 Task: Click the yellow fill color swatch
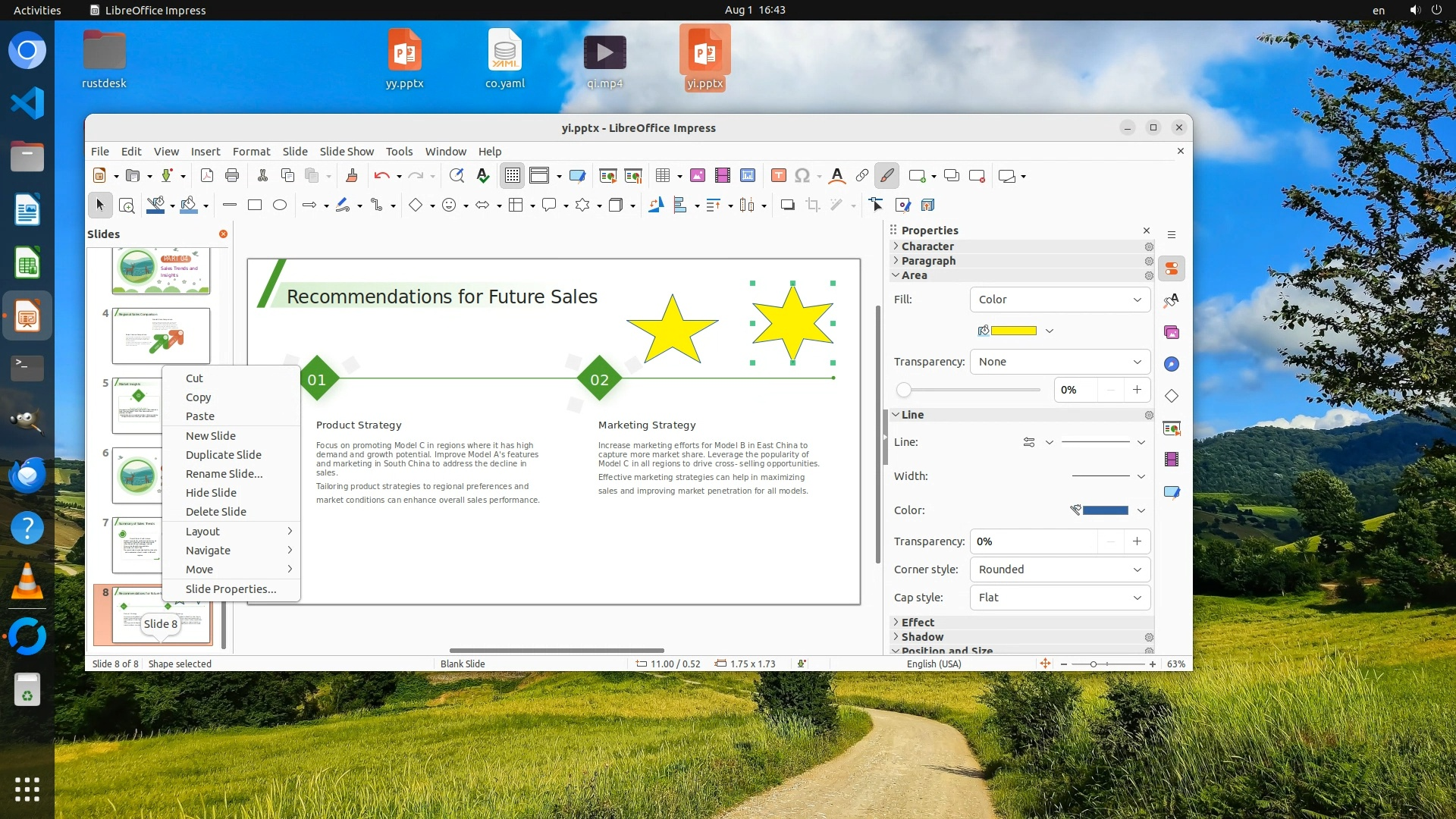1013,331
